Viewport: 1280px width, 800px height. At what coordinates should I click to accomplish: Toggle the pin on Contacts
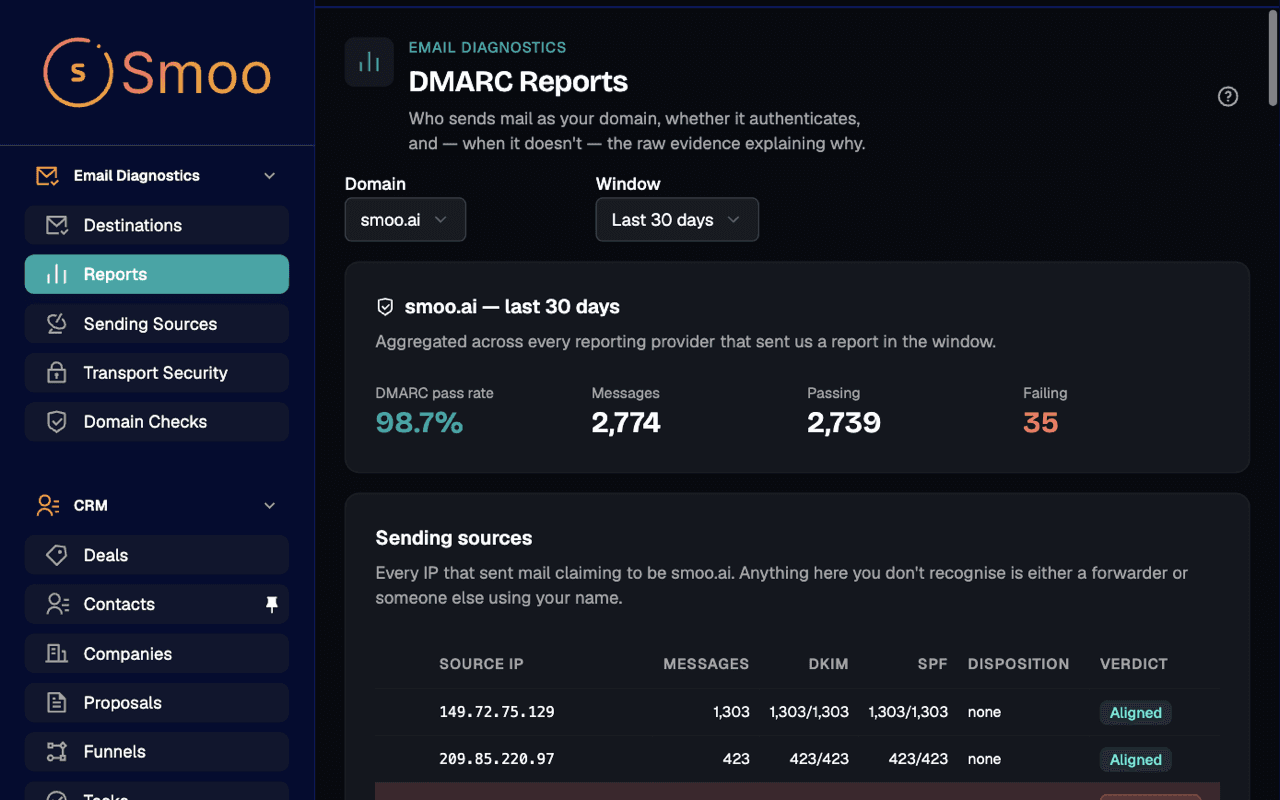pyautogui.click(x=271, y=604)
